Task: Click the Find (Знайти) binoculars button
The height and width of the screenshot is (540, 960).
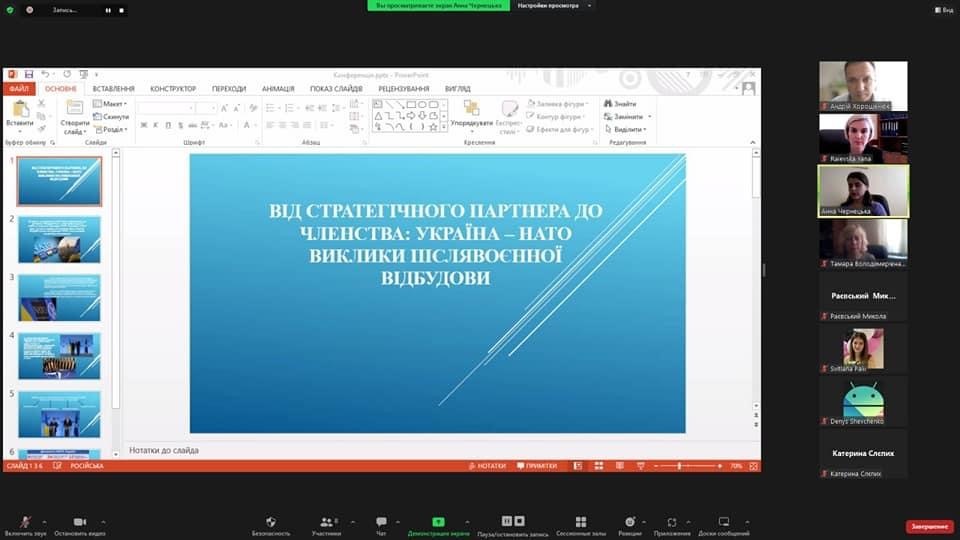Action: point(620,103)
